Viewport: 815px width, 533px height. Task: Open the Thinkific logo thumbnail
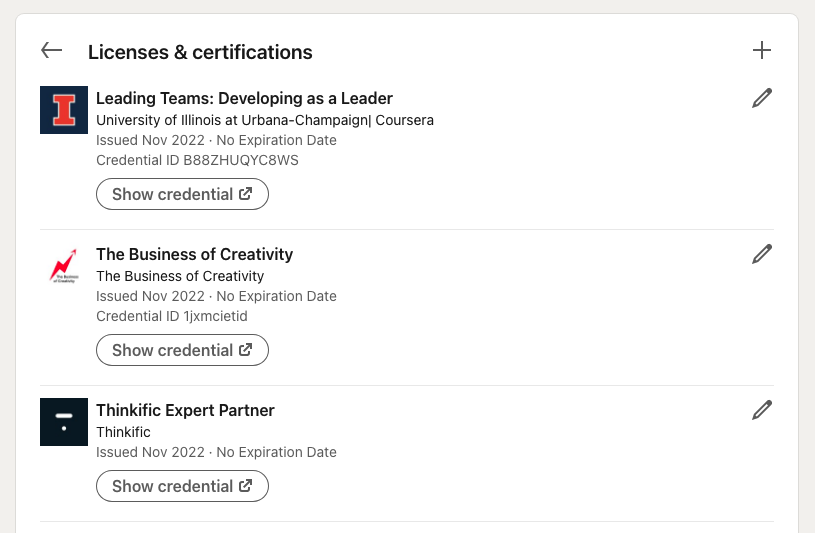(64, 422)
